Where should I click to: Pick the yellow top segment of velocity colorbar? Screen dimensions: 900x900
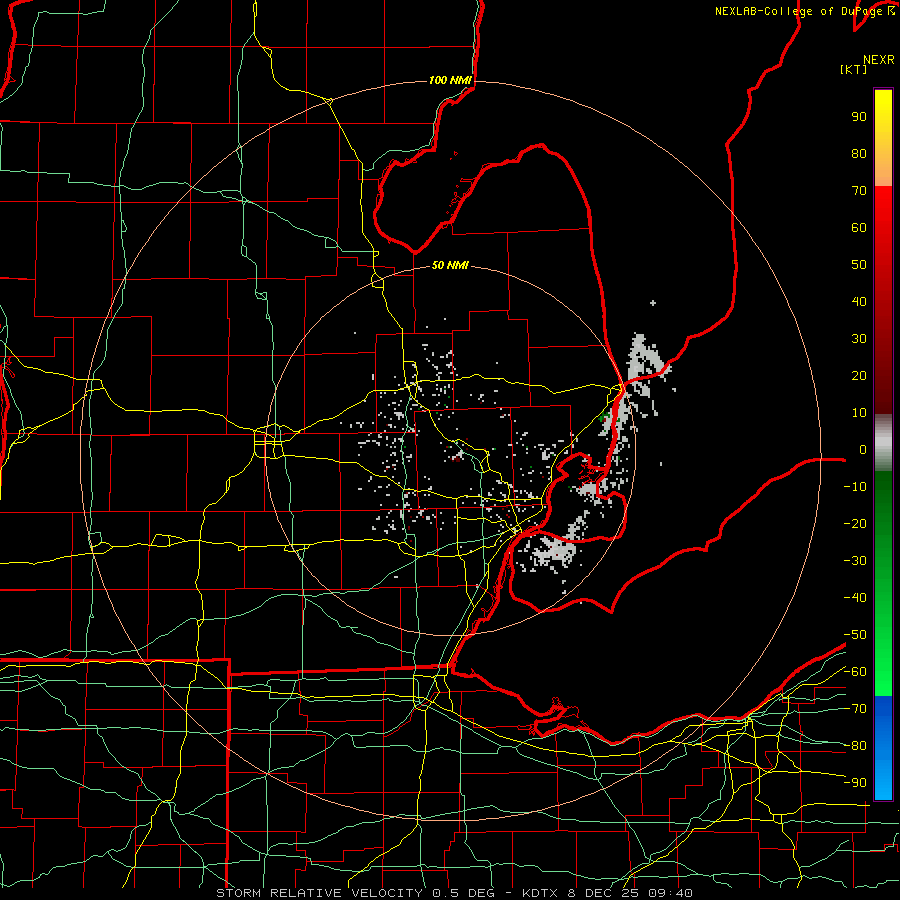click(x=883, y=138)
